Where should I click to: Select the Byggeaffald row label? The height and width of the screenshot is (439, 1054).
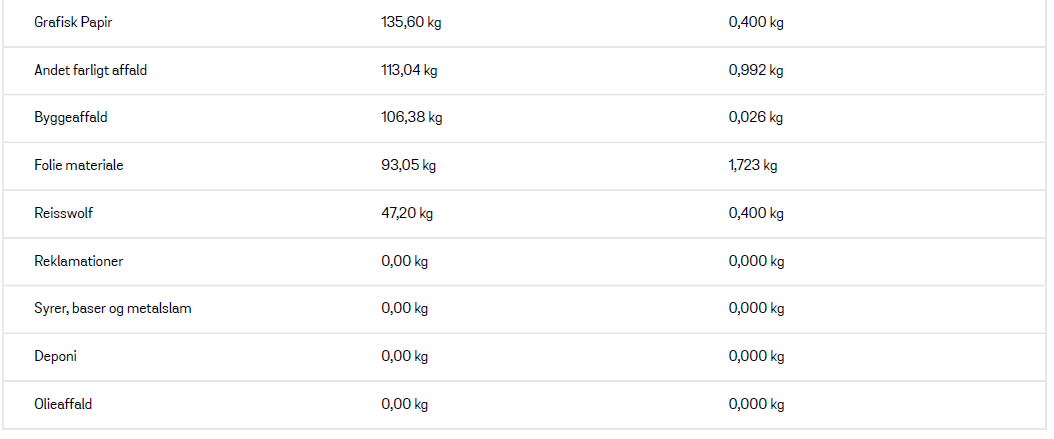click(71, 118)
